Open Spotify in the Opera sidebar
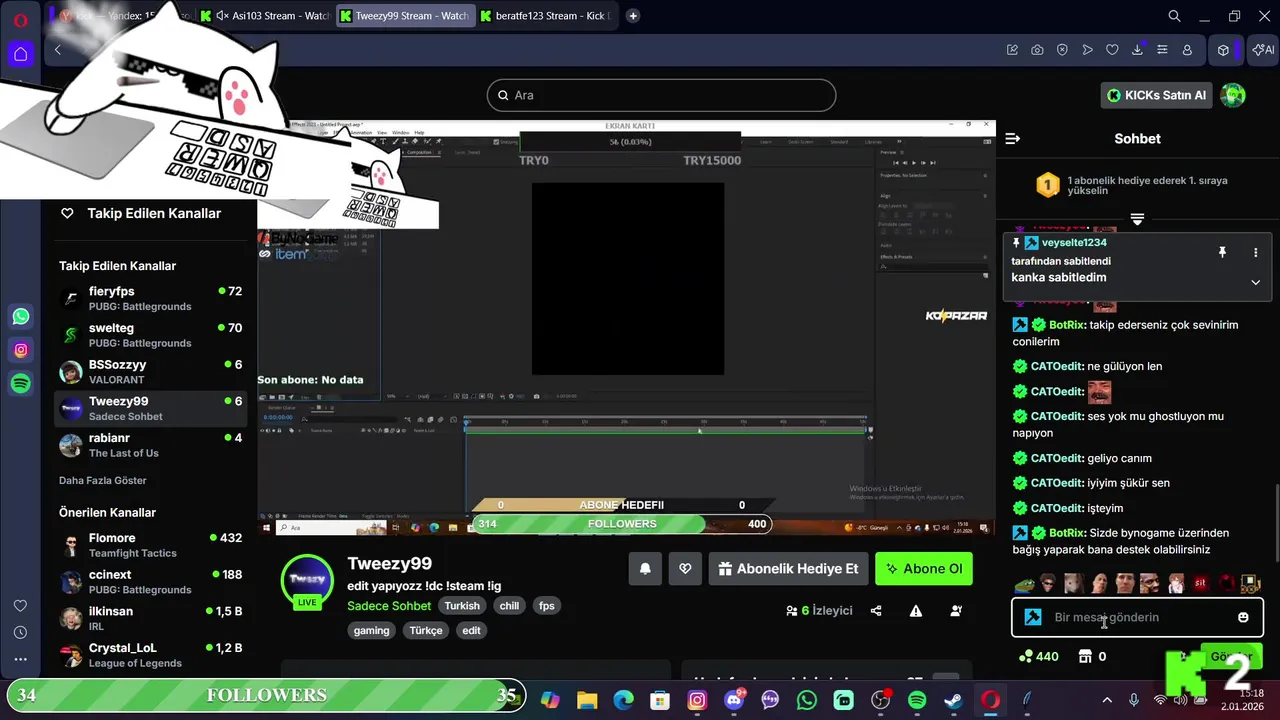The height and width of the screenshot is (720, 1280). pyautogui.click(x=21, y=383)
